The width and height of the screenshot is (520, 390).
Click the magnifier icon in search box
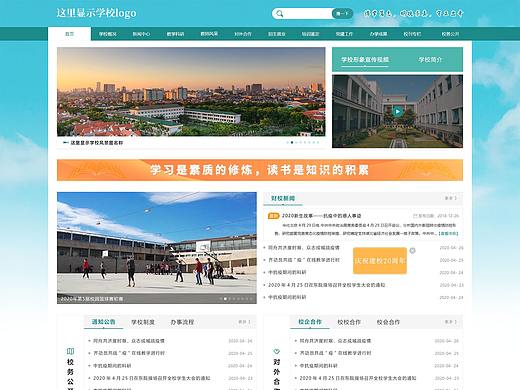[x=280, y=14]
